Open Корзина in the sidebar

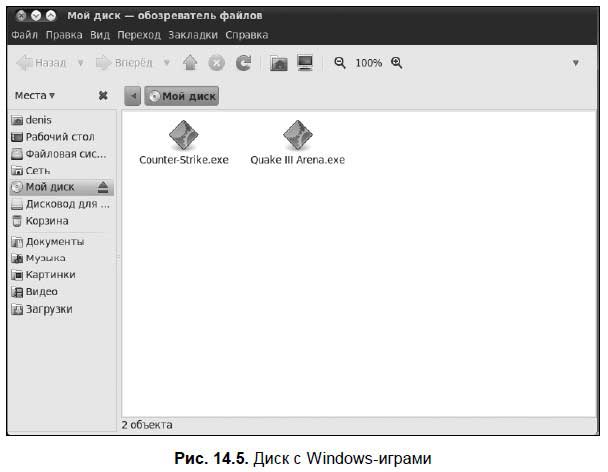click(x=46, y=221)
